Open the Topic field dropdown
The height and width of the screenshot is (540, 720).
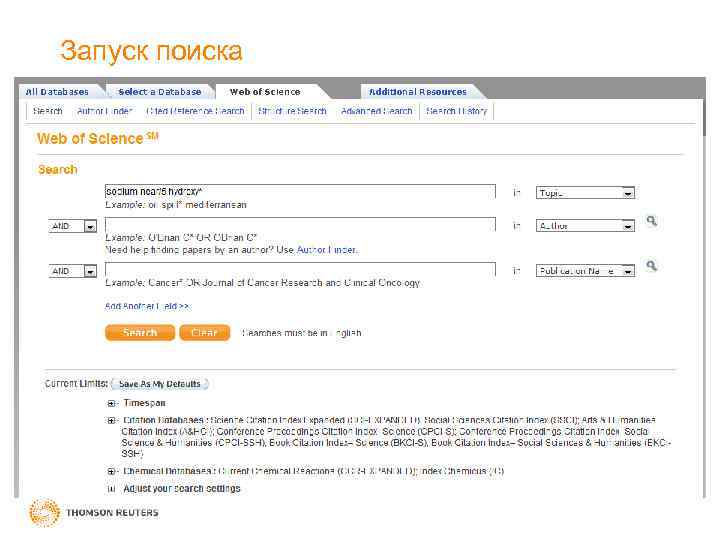tap(585, 193)
